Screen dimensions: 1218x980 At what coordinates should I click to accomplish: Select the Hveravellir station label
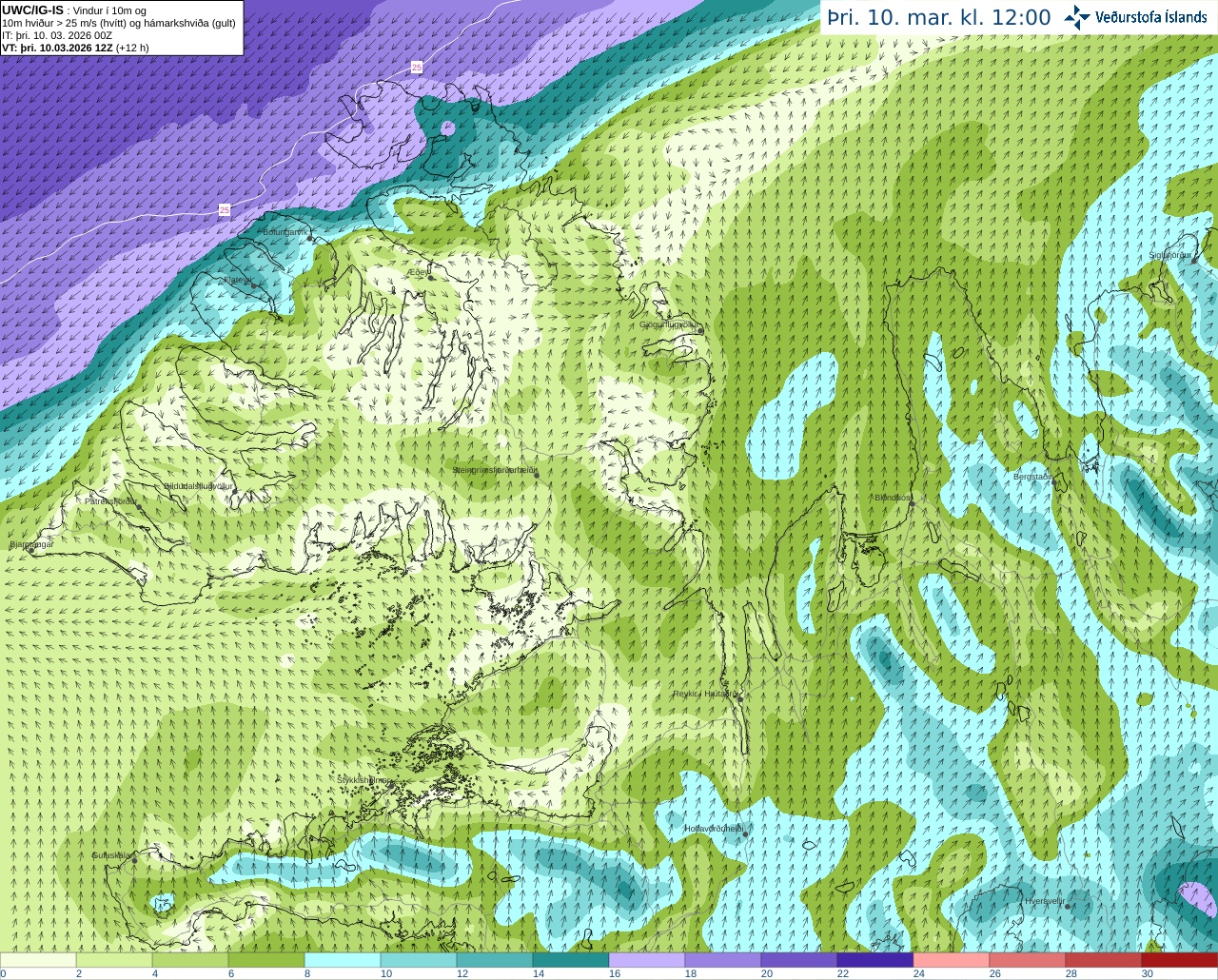pos(1044,901)
